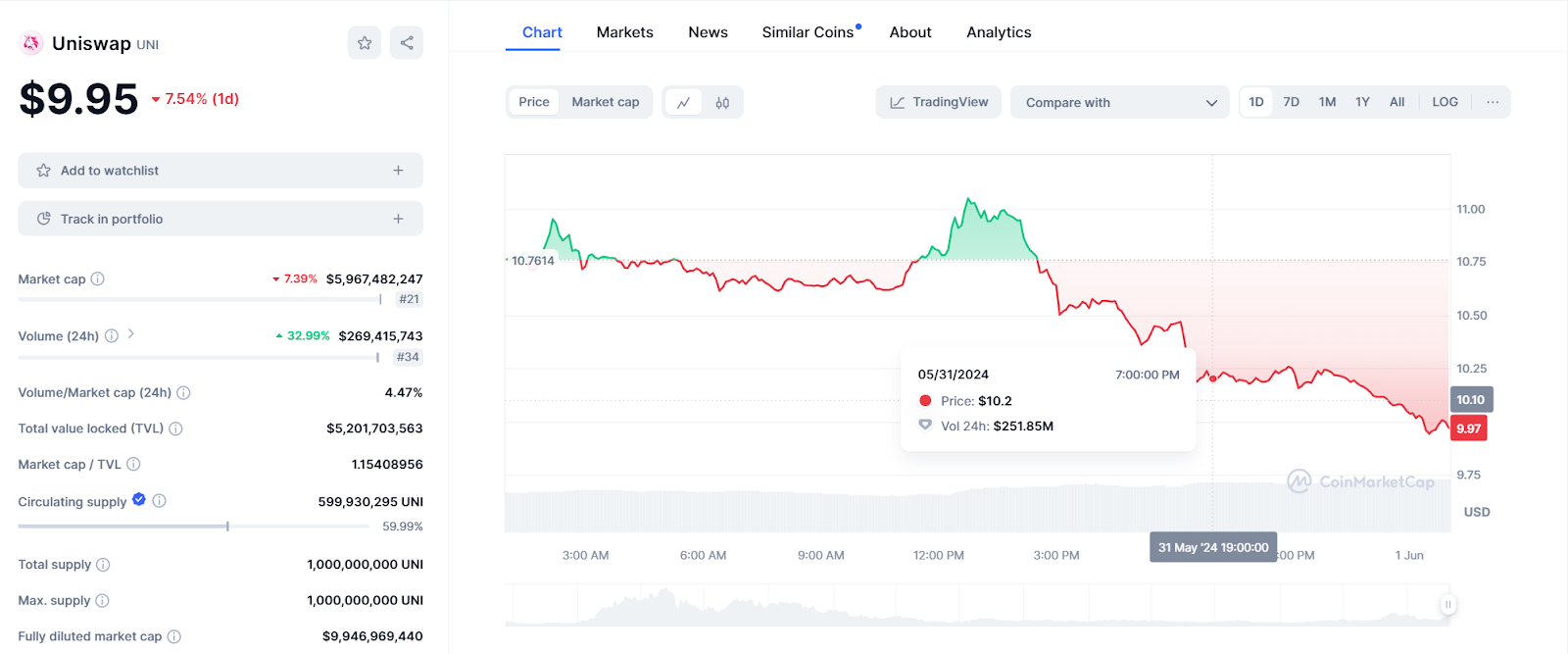This screenshot has width=1568, height=654.
Task: Open the Compare with dropdown
Action: (1119, 102)
